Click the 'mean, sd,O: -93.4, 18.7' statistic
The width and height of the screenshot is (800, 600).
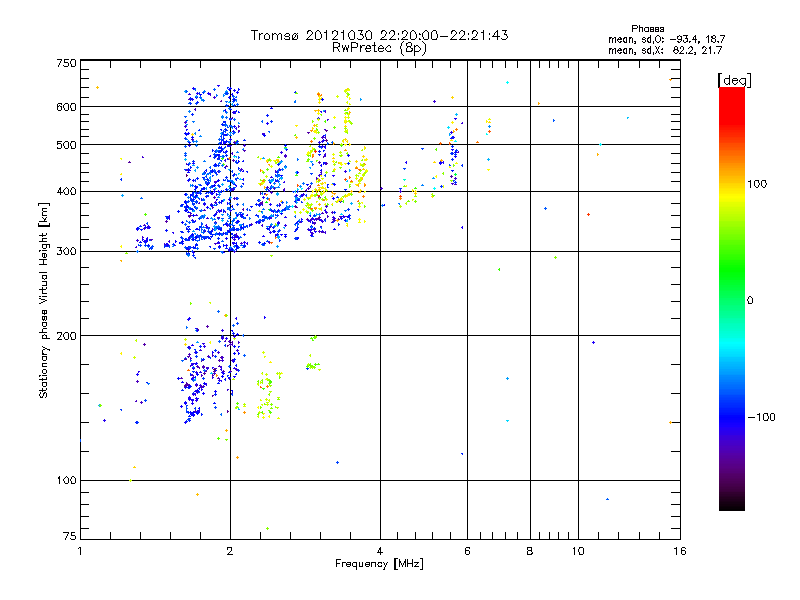tap(666, 39)
